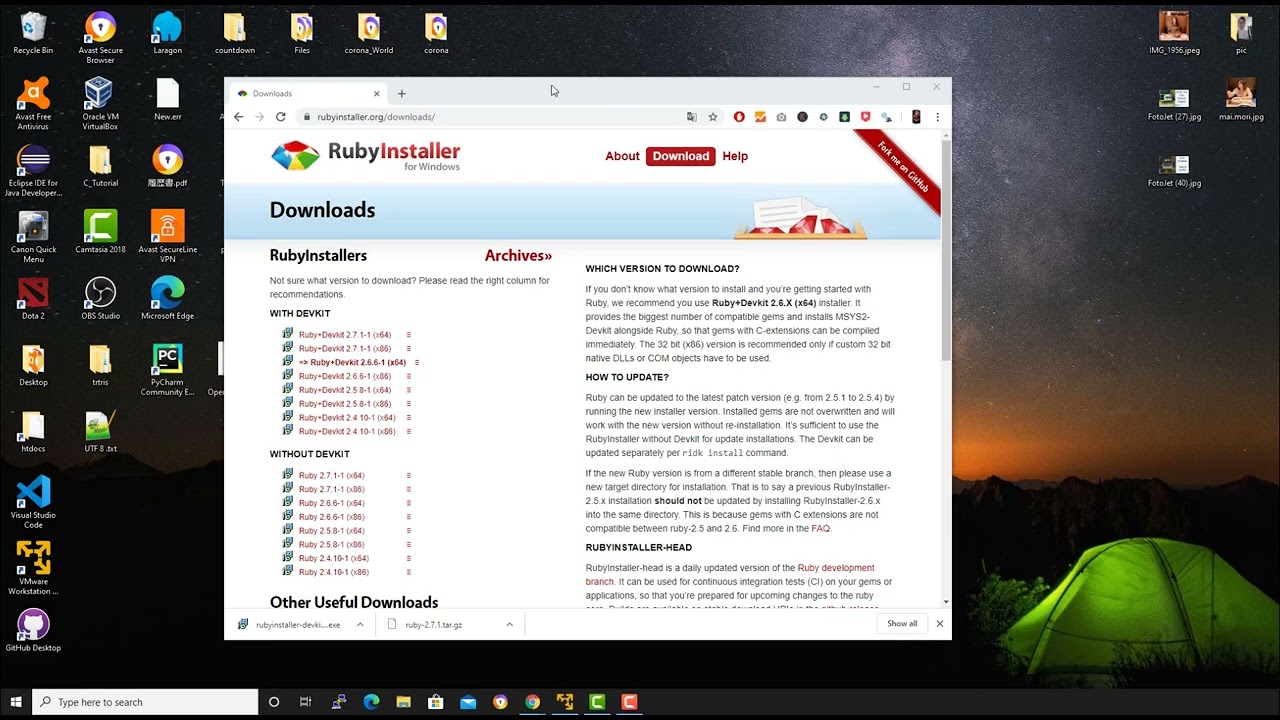Switch to Chrome on the taskbar
1280x720 pixels.
[532, 702]
